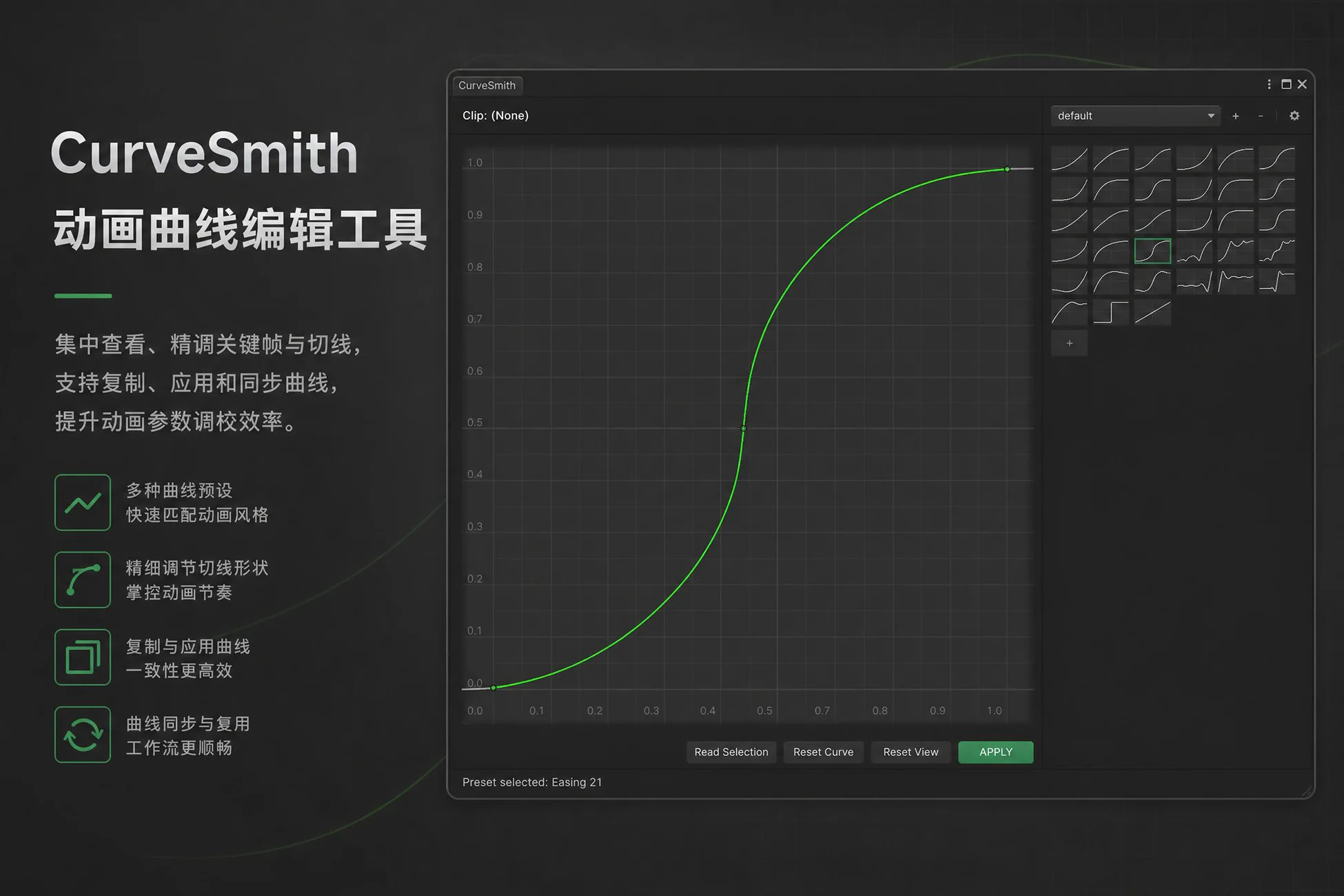The width and height of the screenshot is (1344, 896).
Task: Close the CurveSmith window
Action: tap(1302, 84)
